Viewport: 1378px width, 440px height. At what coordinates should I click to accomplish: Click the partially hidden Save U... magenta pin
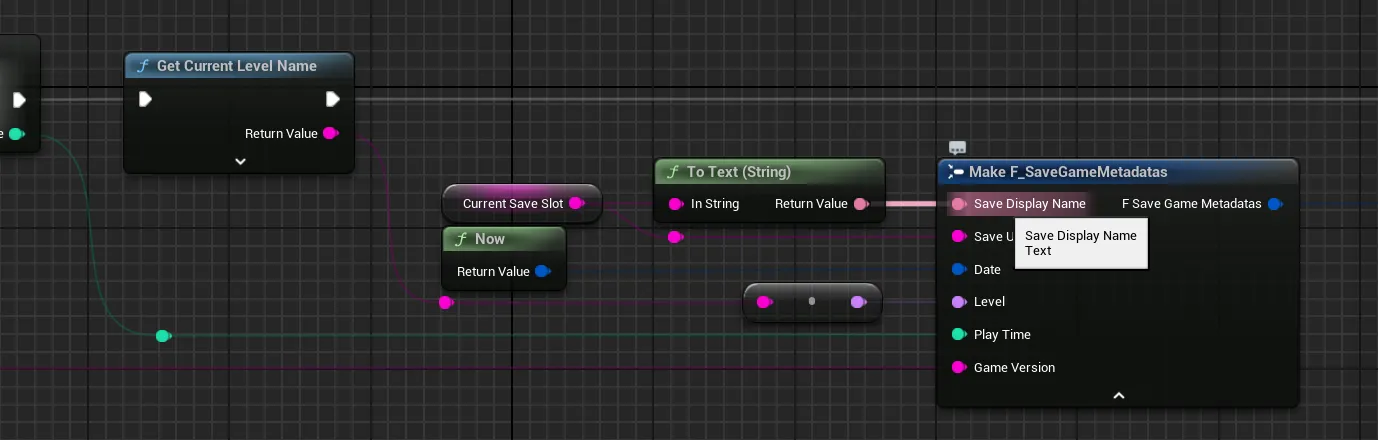point(958,236)
